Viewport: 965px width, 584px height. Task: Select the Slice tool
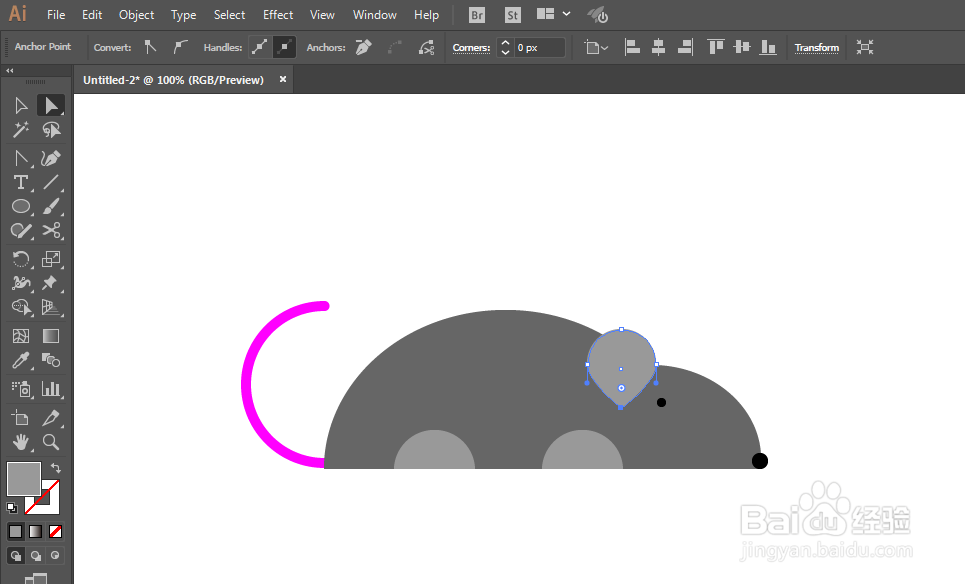pyautogui.click(x=51, y=418)
